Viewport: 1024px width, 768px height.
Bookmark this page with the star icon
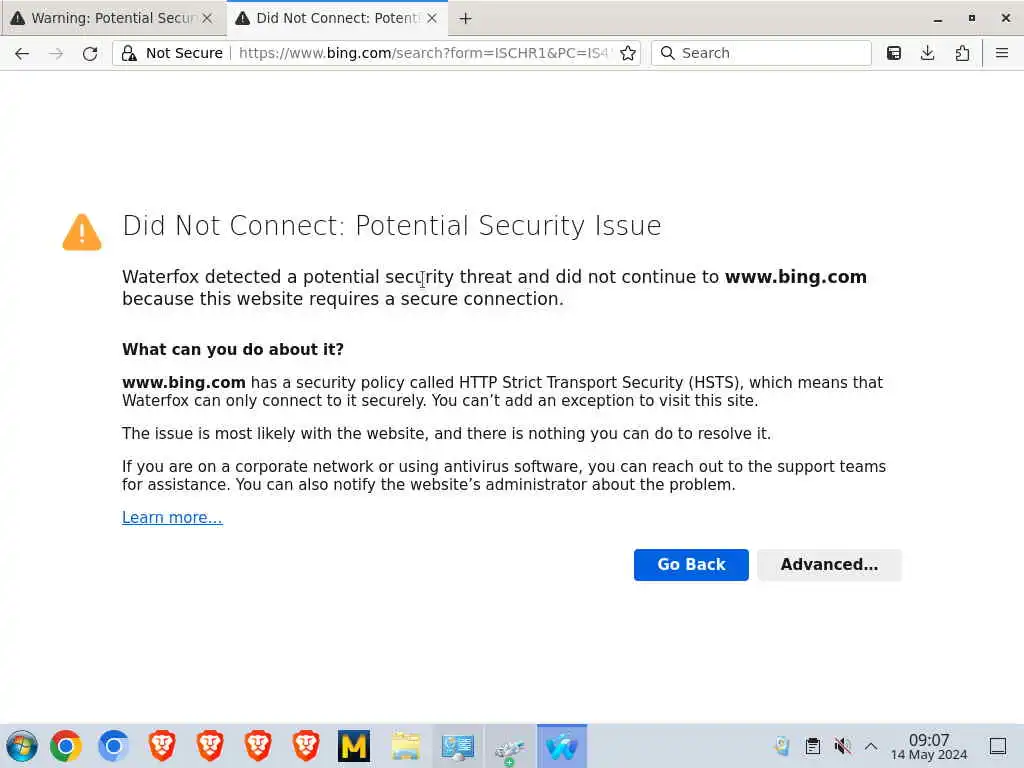[628, 54]
